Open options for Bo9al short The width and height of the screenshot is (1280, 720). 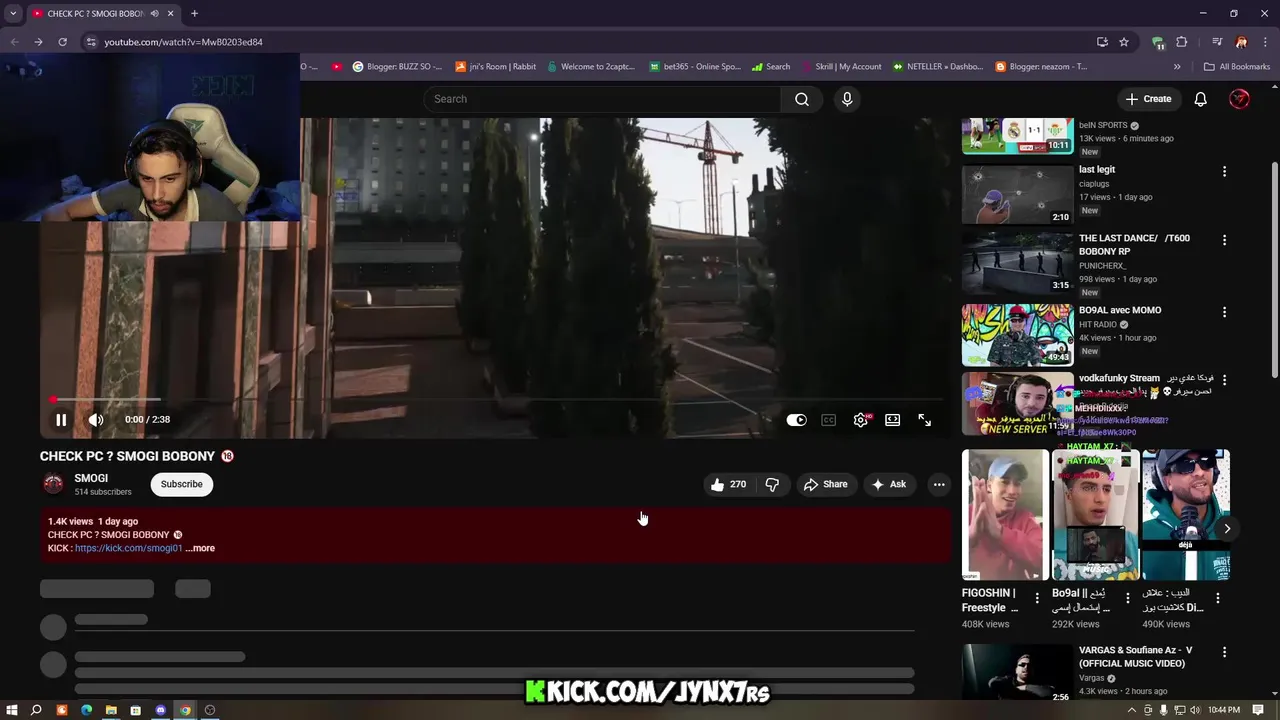pyautogui.click(x=1127, y=598)
